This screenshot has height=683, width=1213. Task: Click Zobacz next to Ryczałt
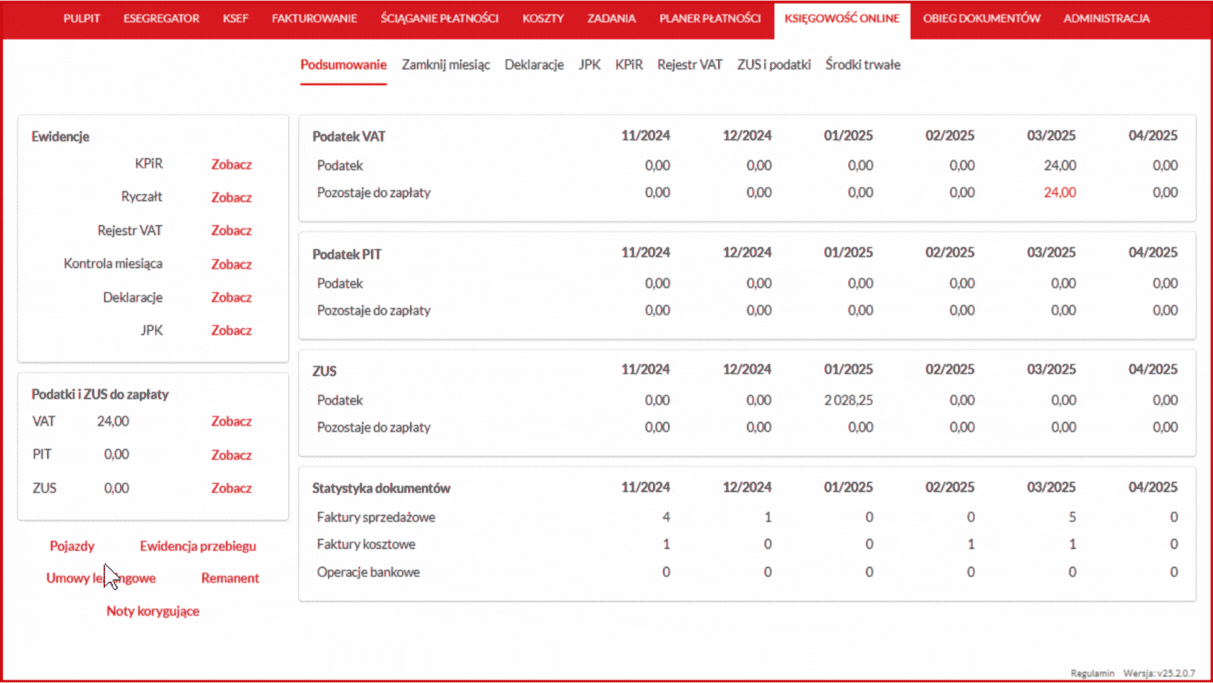click(x=231, y=197)
